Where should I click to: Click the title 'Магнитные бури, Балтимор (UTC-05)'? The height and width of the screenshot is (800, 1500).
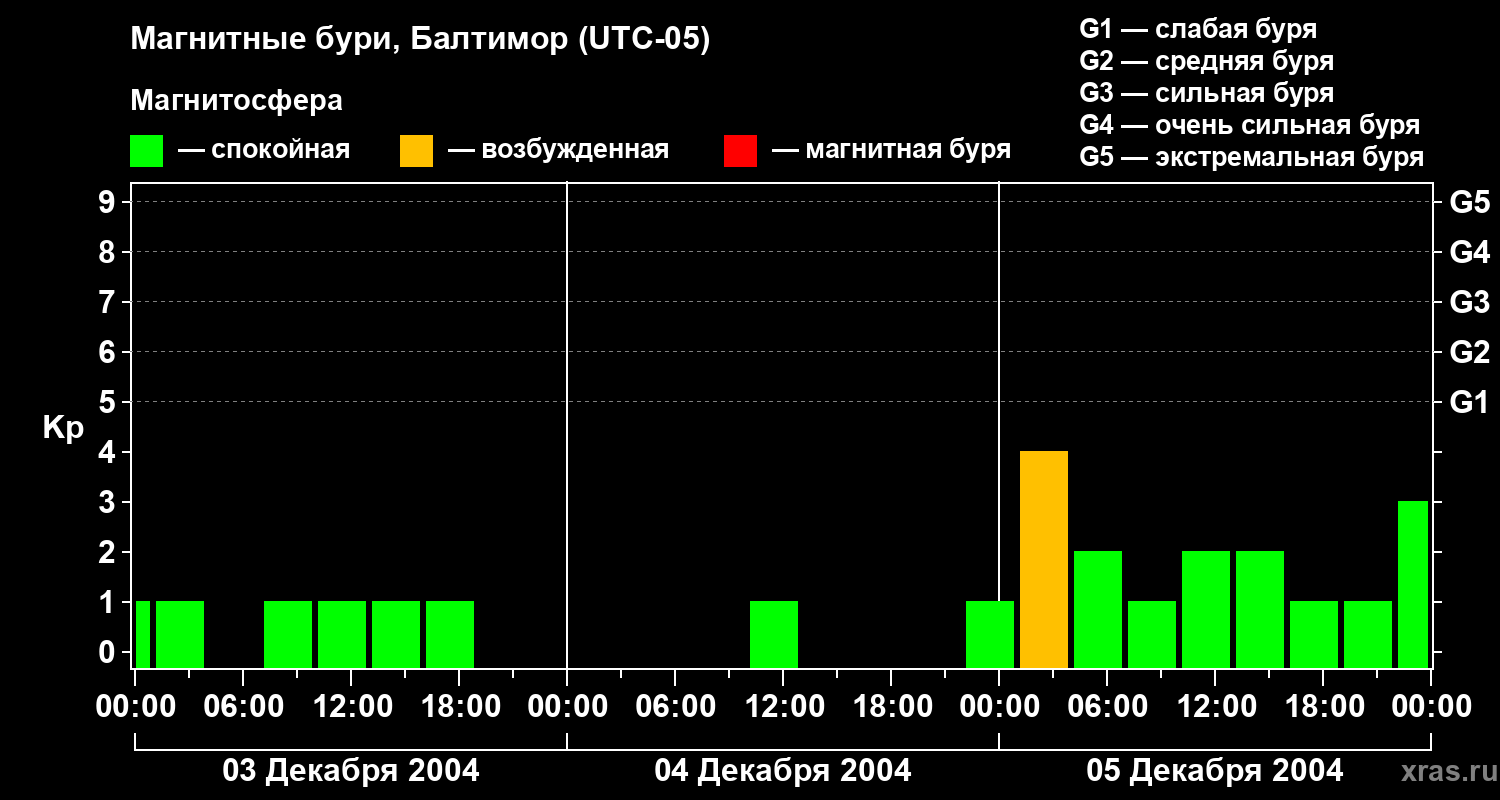pyautogui.click(x=420, y=41)
